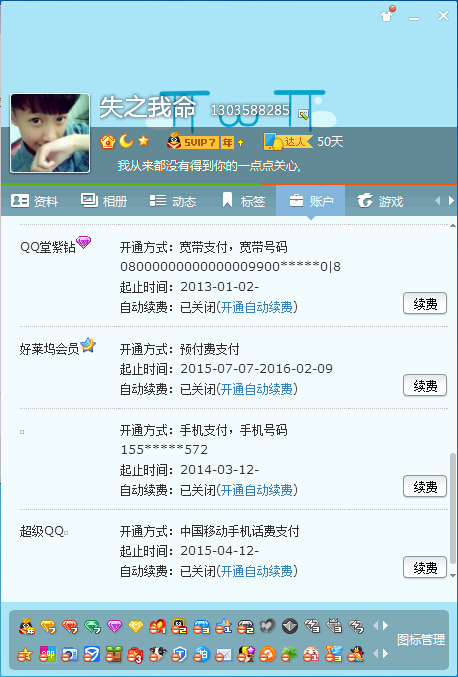Click the yellow diamond icon in bottom tray

(136, 626)
